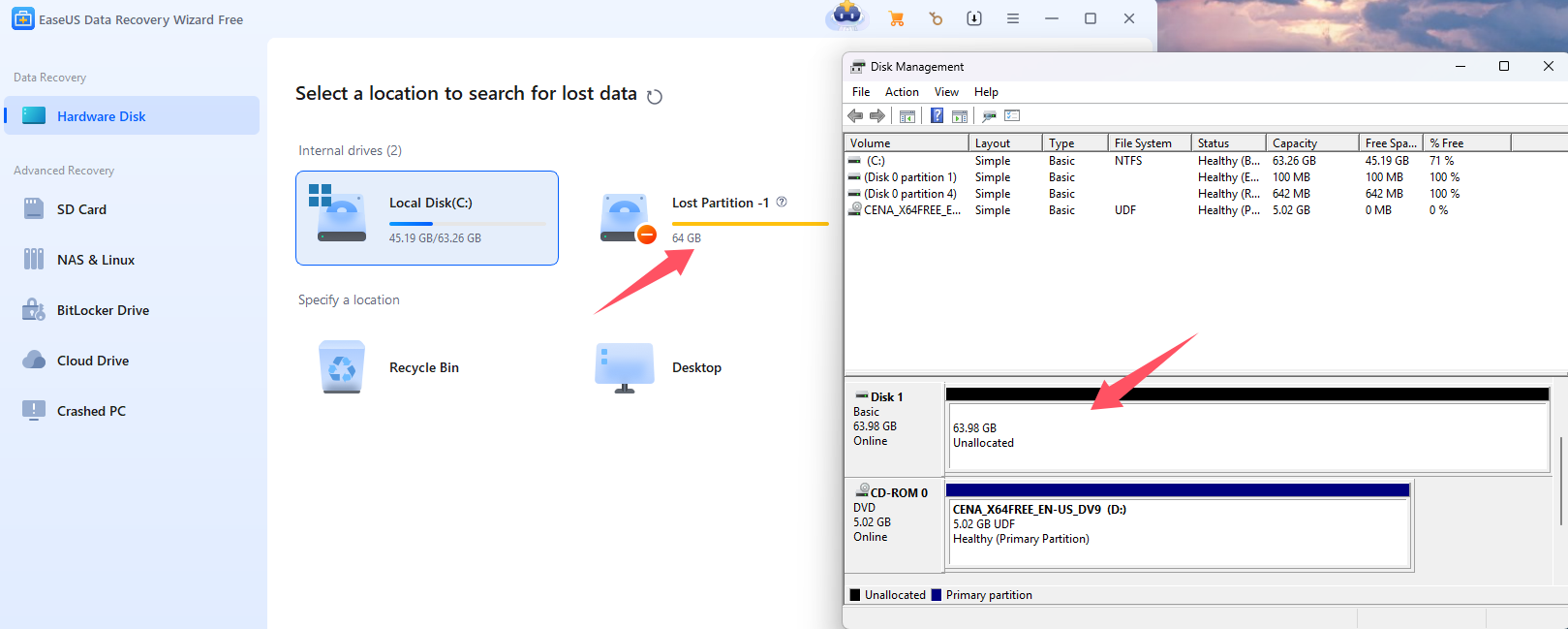Click the Unallocated black legend swatch
1568x629 pixels.
point(855,595)
